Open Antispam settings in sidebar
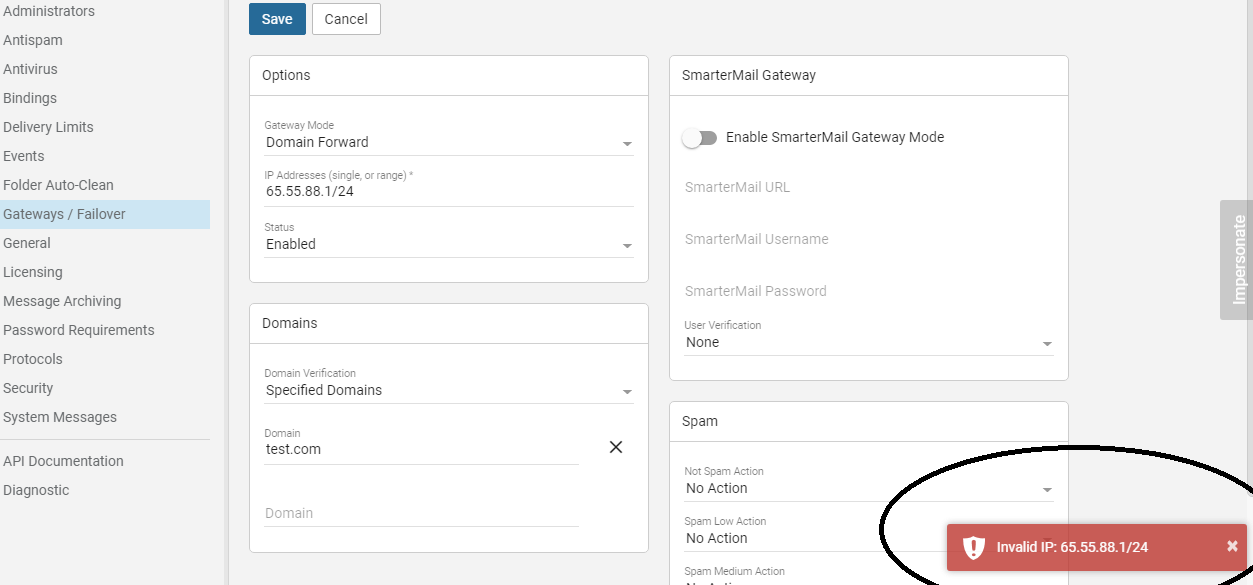Image resolution: width=1253 pixels, height=585 pixels. tap(33, 40)
